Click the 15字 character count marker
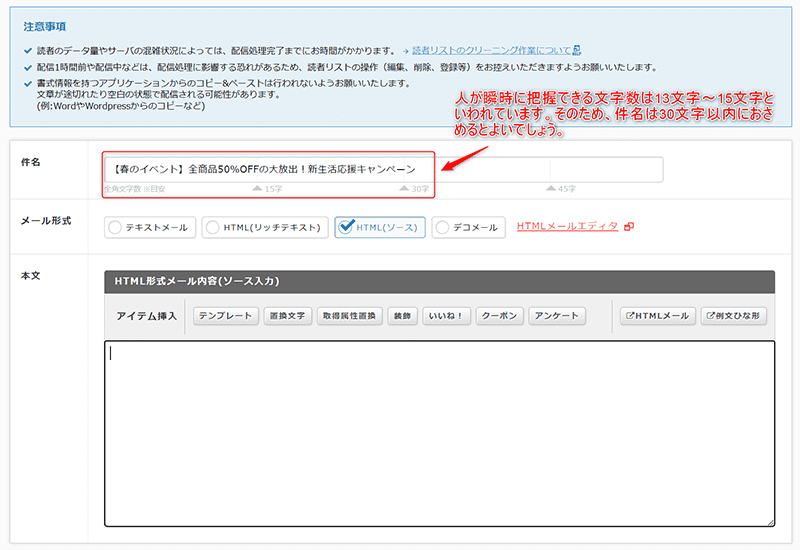Screen dimensions: 800x550 [268, 189]
